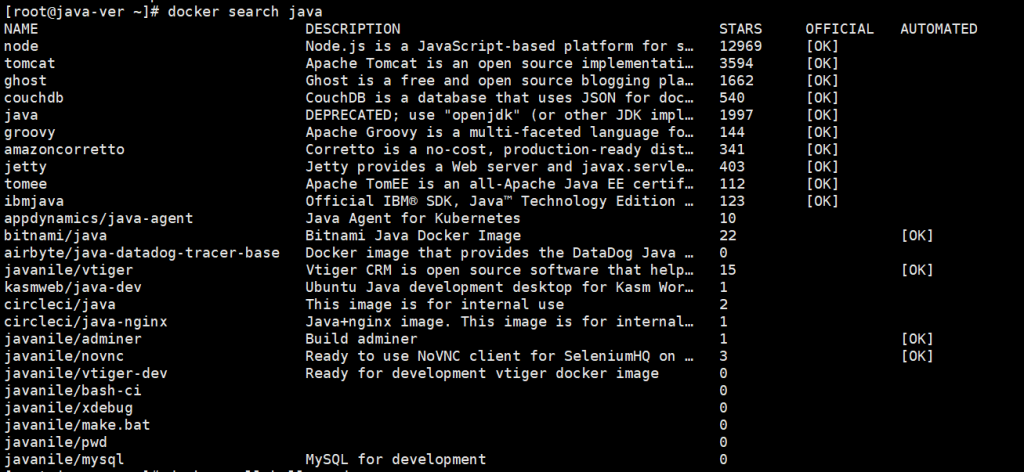Click the DESCRIPTION column header
This screenshot has height=472, width=1024.
tap(352, 29)
